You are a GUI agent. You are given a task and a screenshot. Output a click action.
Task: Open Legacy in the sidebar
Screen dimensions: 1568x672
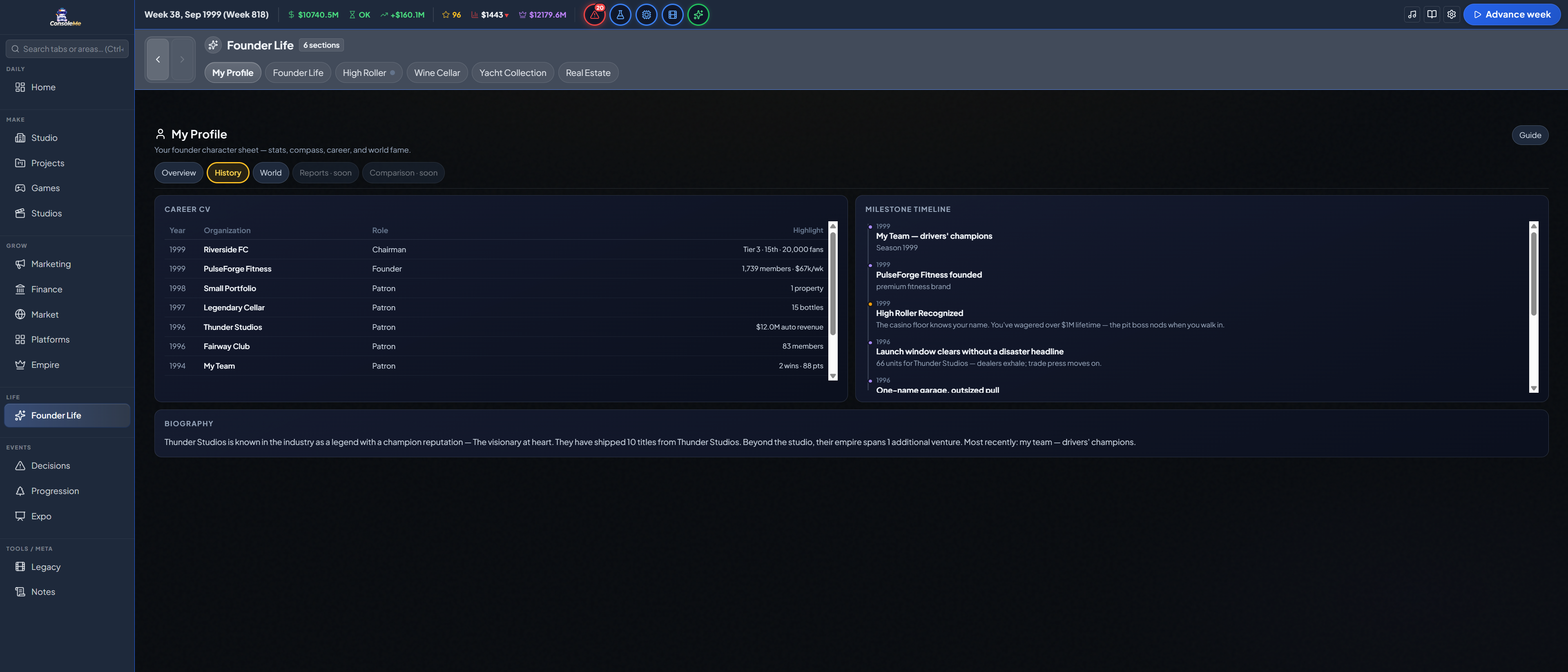tap(67, 567)
